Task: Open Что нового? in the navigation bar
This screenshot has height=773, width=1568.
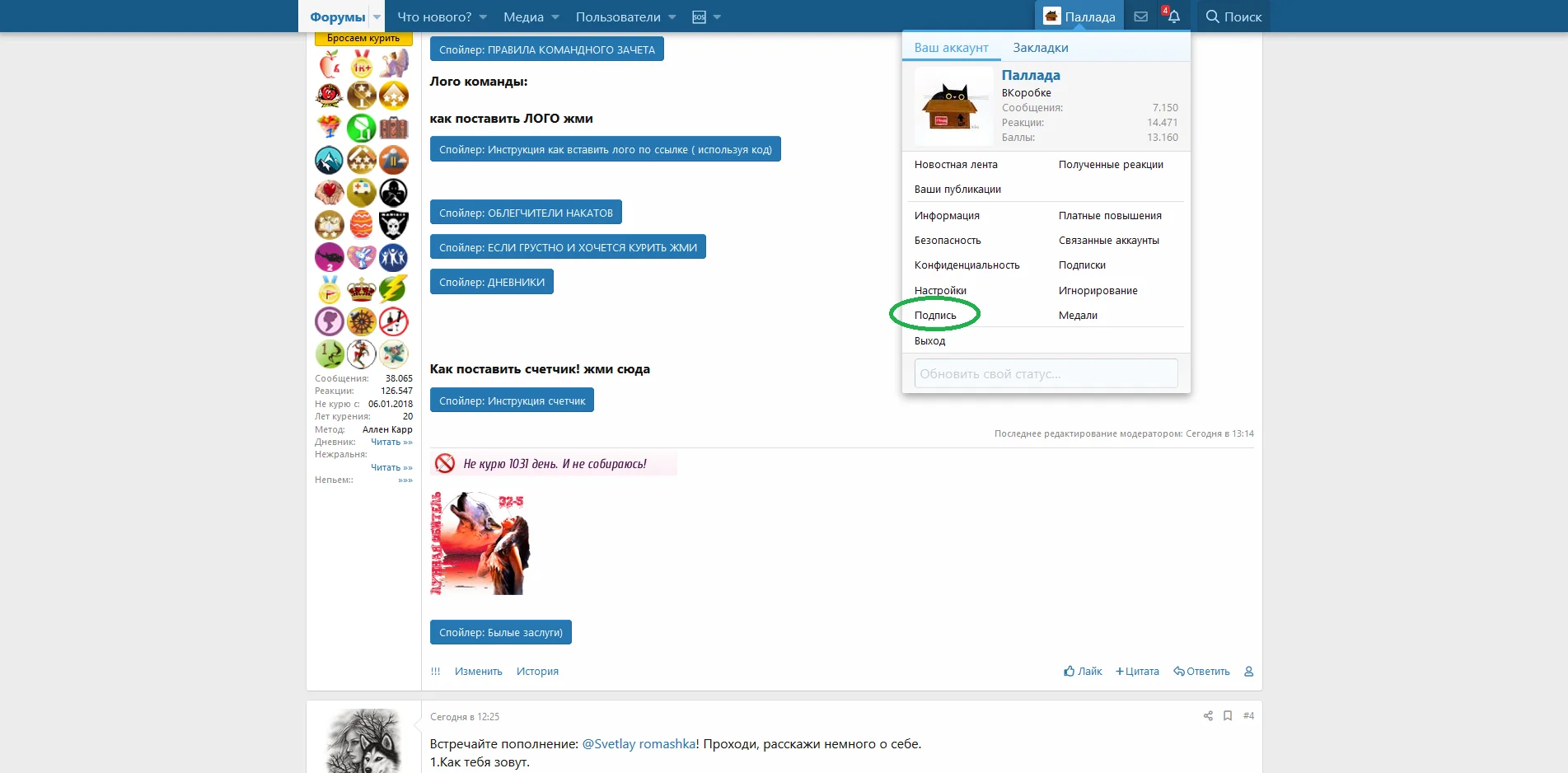Action: tap(434, 17)
